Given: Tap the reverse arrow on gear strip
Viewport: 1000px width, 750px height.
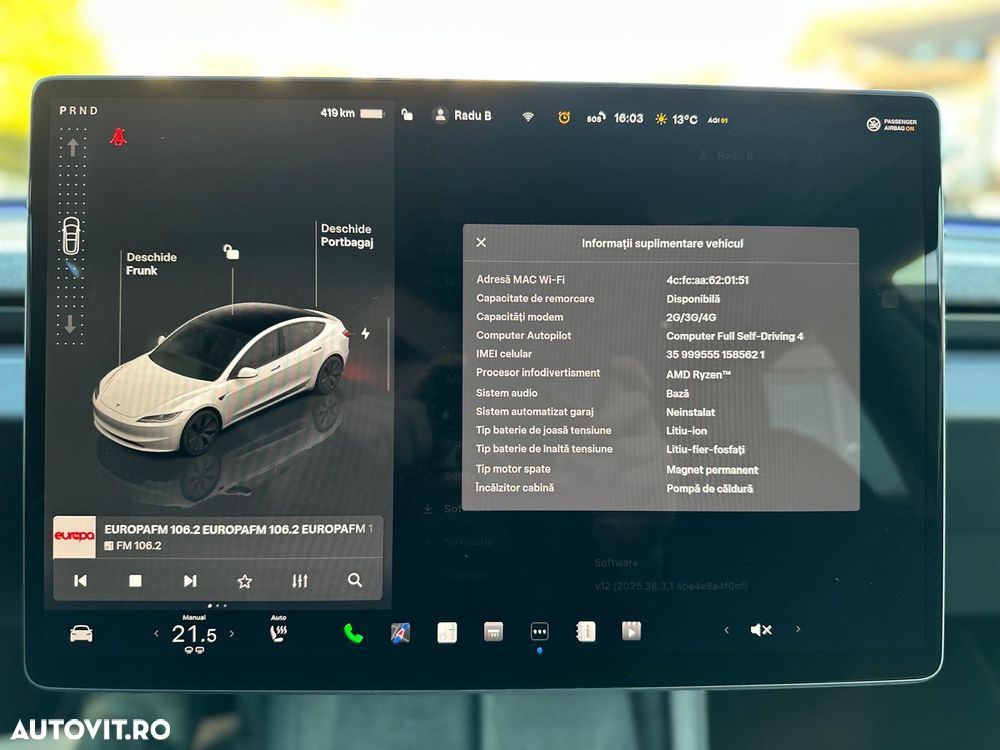Looking at the screenshot, I should tap(70, 324).
